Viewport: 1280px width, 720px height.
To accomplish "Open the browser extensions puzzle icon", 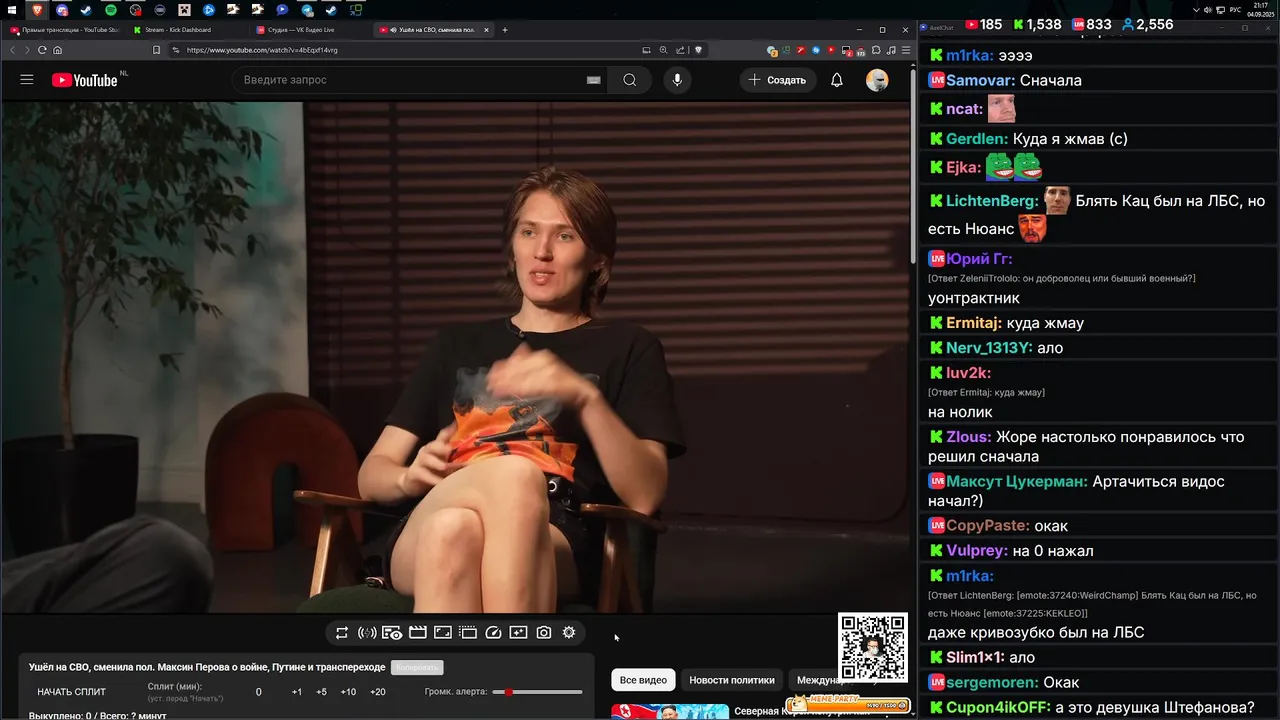I will pyautogui.click(x=877, y=50).
